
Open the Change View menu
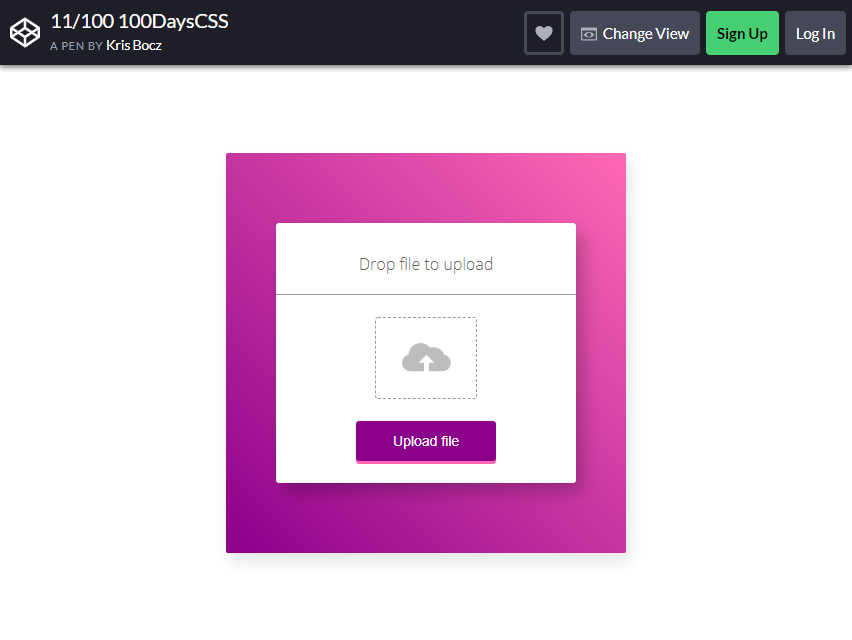(635, 33)
